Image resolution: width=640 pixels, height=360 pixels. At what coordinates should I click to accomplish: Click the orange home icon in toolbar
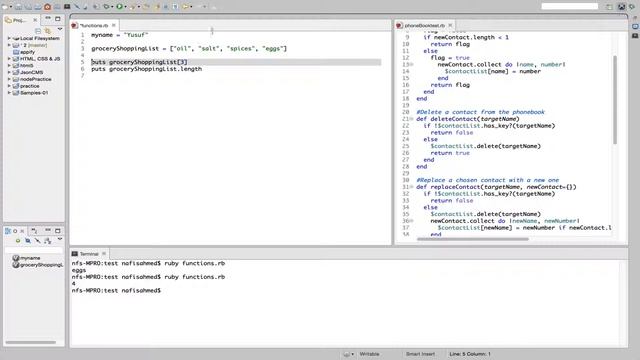point(47,7)
